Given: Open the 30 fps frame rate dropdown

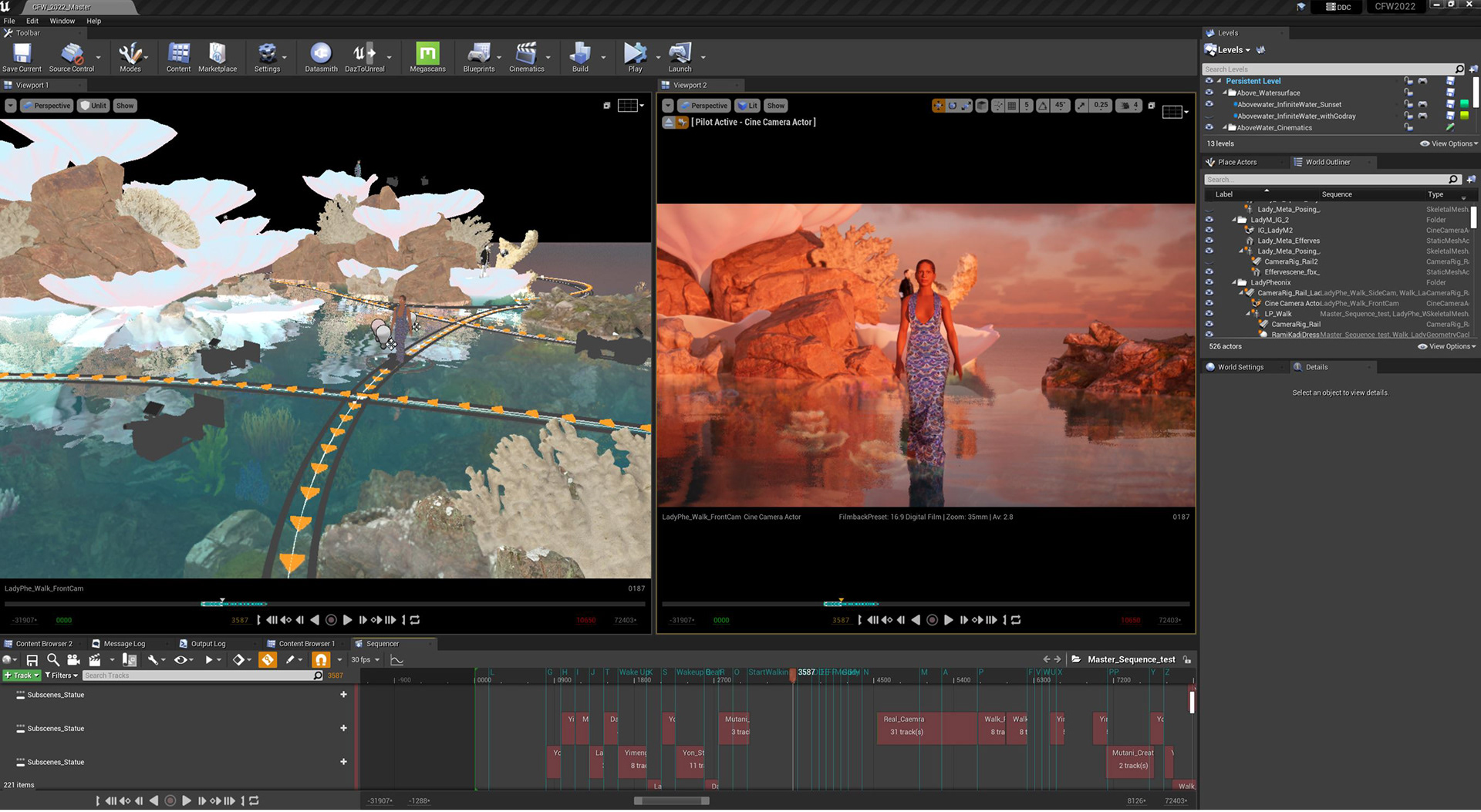Looking at the screenshot, I should [x=366, y=660].
